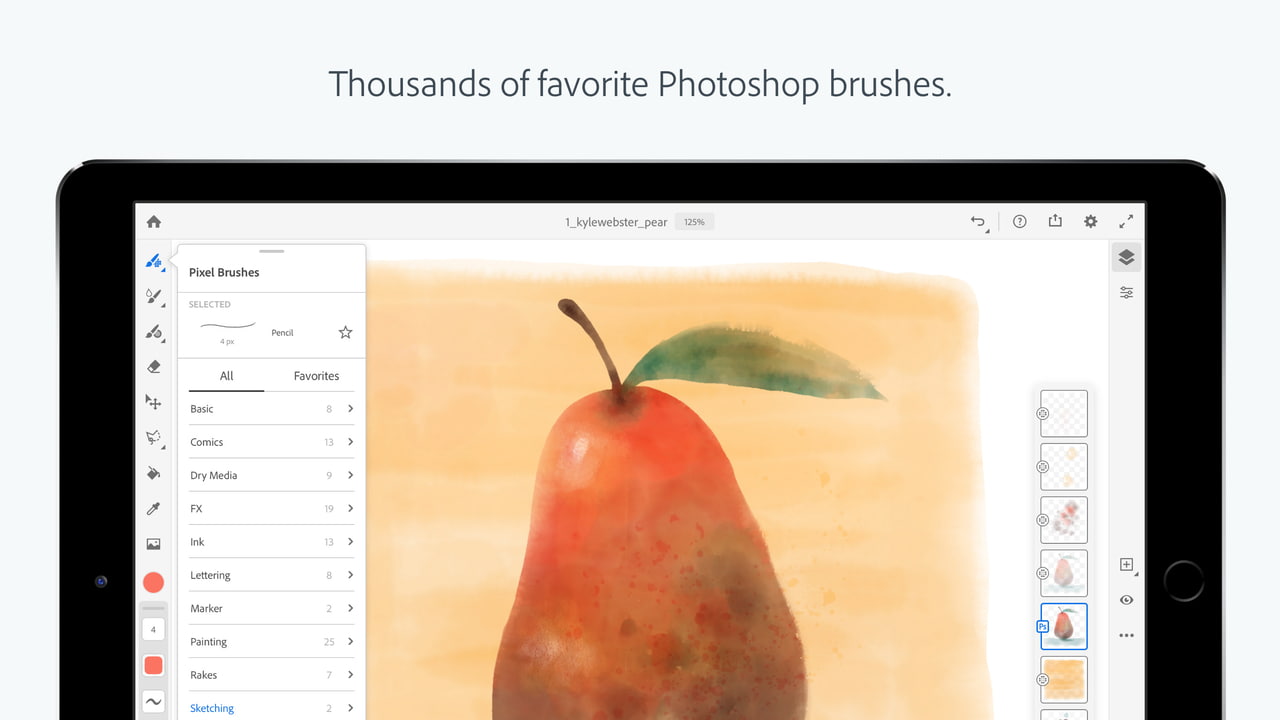Click the Undo arrow icon
Image resolution: width=1280 pixels, height=720 pixels.
coord(978,222)
